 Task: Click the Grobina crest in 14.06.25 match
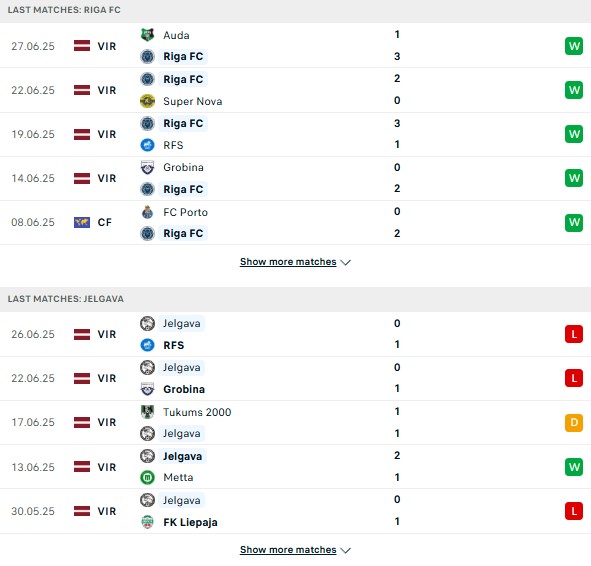pos(147,167)
